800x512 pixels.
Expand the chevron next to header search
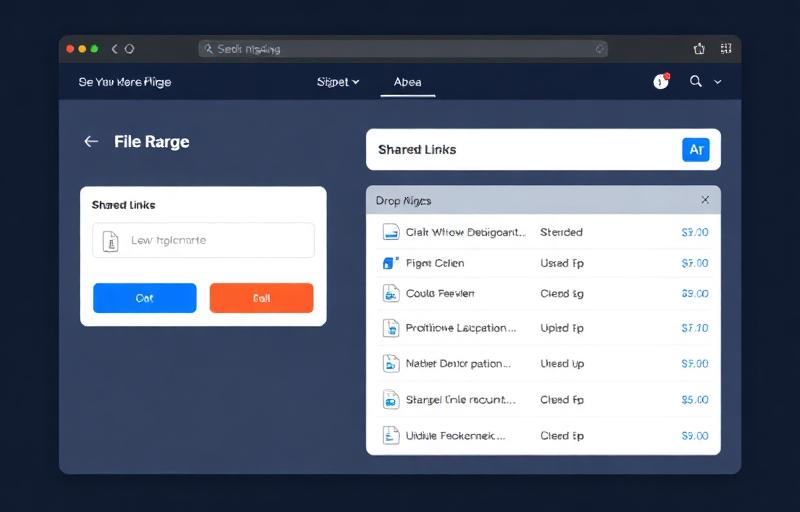717,82
